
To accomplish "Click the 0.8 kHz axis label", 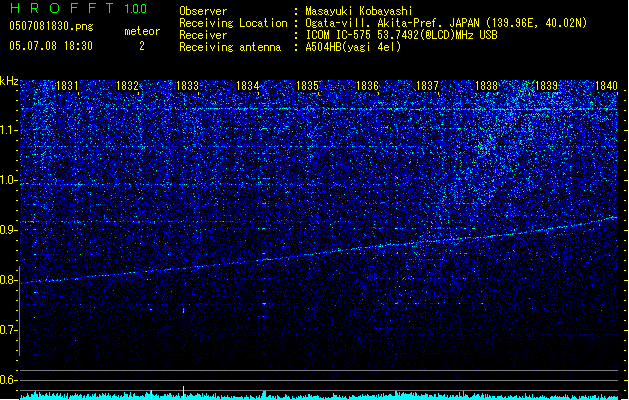I will [x=9, y=280].
